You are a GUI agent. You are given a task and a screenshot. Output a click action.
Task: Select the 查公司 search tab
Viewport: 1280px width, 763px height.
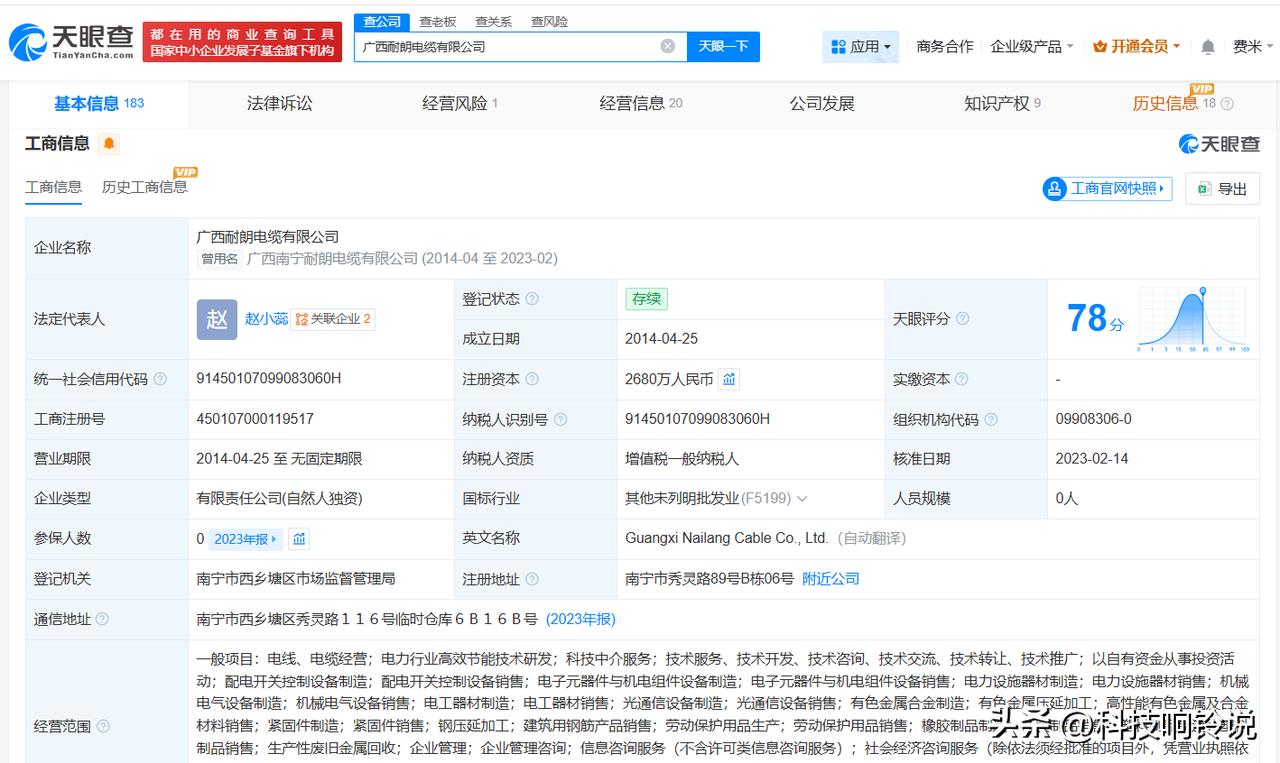(382, 21)
